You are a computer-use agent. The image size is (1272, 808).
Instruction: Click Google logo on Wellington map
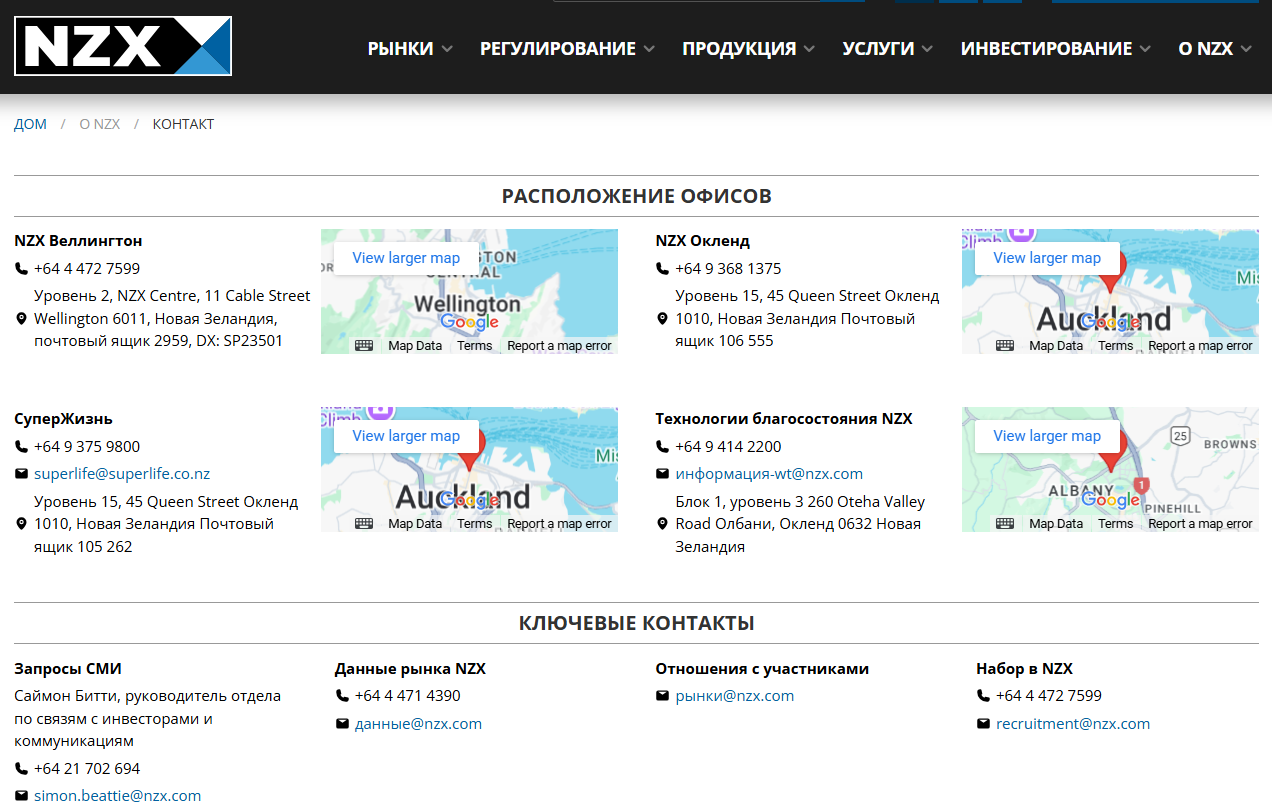click(469, 323)
